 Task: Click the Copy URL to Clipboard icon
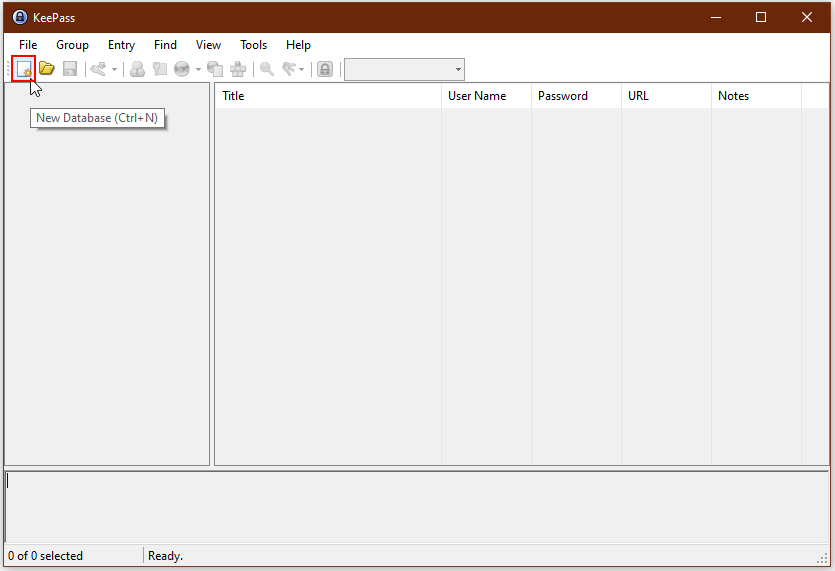click(x=215, y=69)
